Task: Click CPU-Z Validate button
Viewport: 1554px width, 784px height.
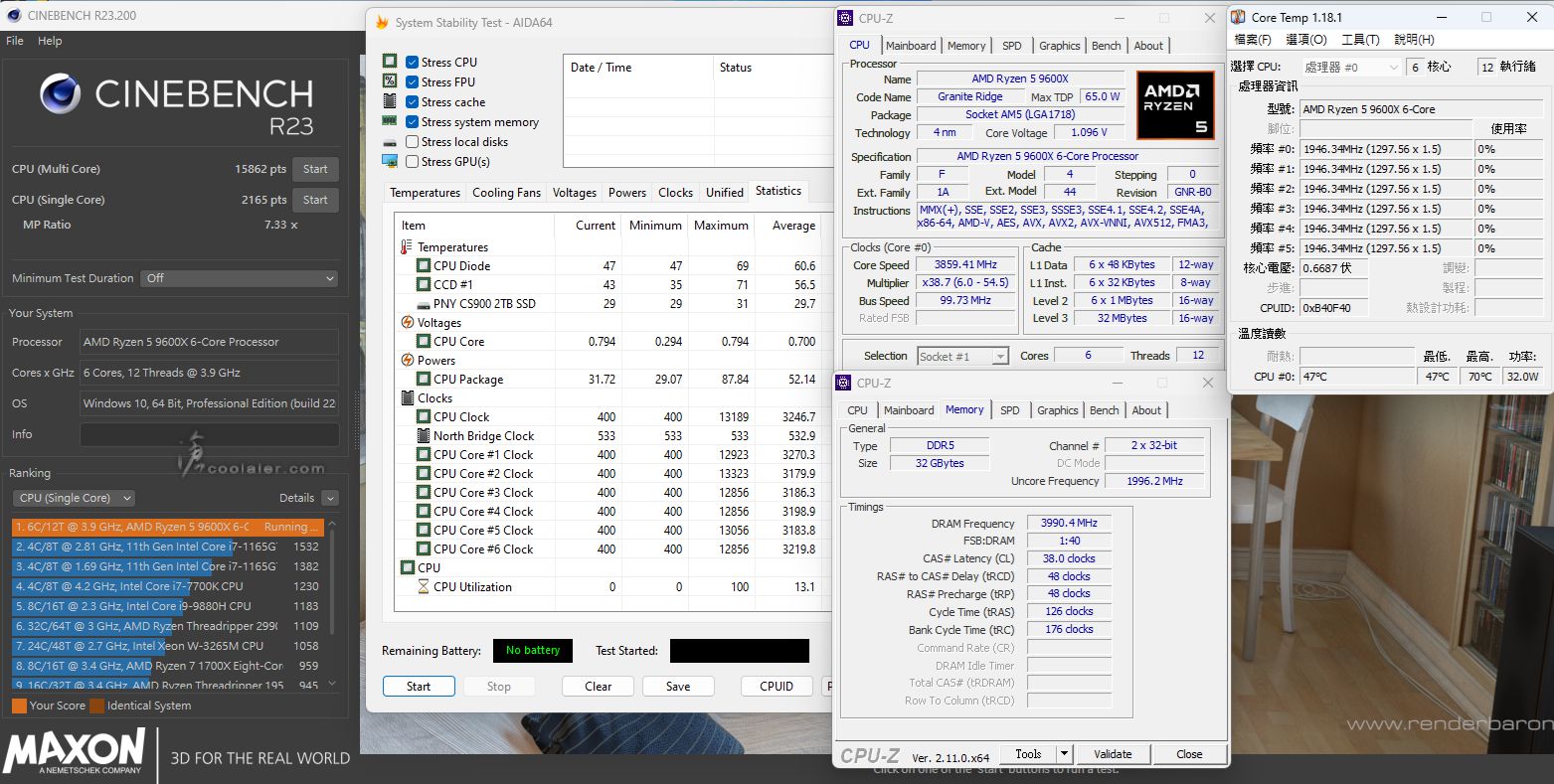Action: 1113,754
